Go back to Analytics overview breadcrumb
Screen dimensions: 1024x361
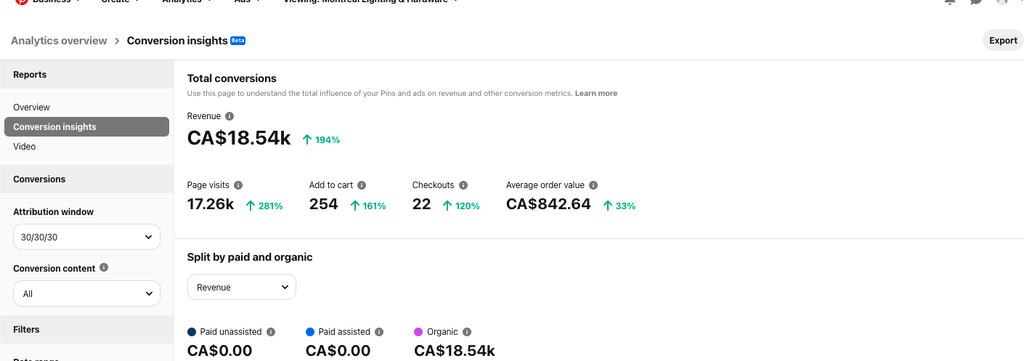pyautogui.click(x=59, y=40)
